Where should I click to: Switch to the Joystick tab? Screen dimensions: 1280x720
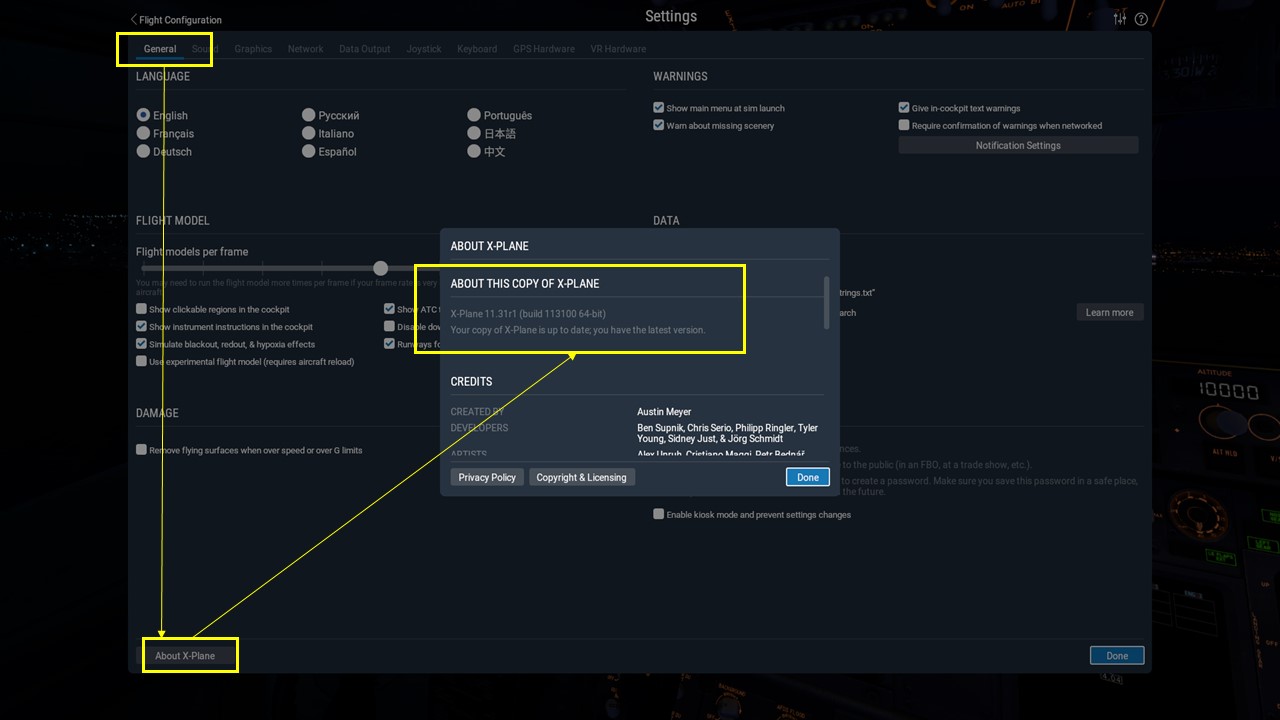tap(424, 49)
